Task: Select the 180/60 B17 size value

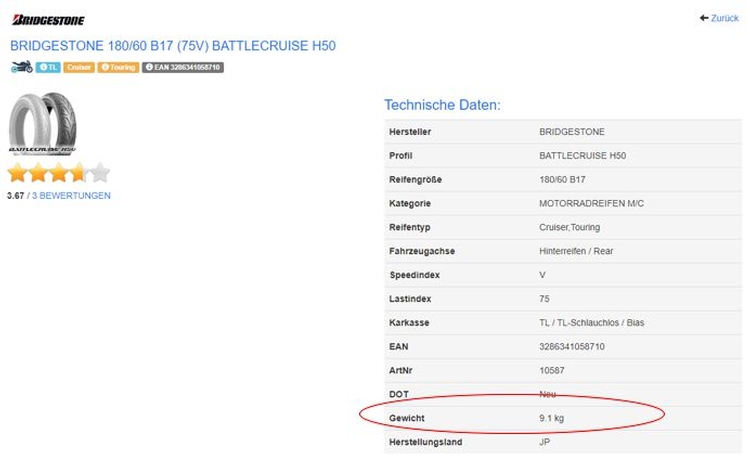Action: point(562,180)
